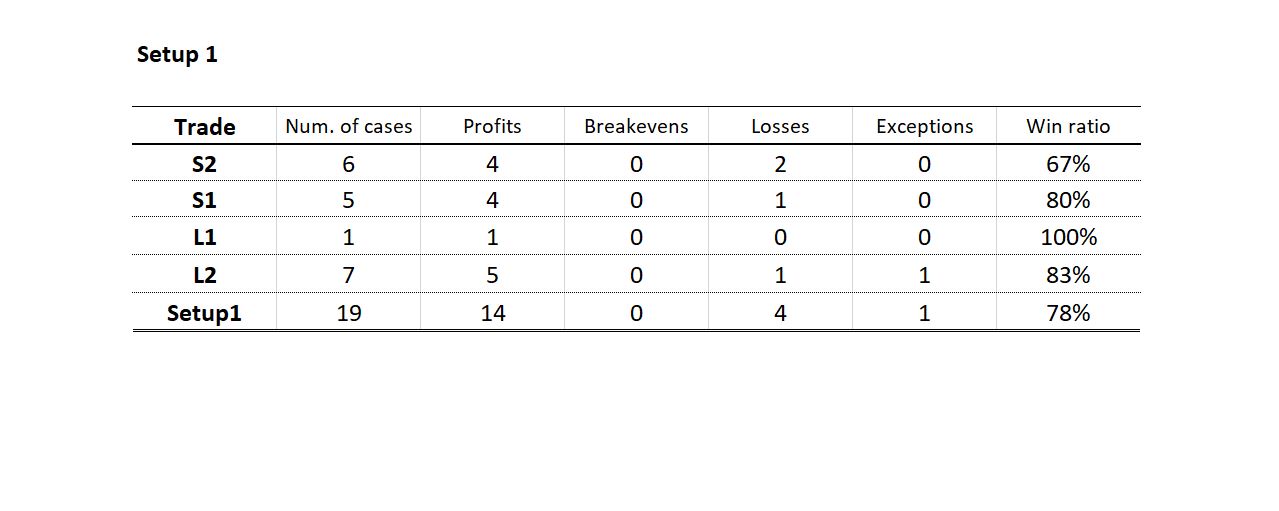Click the "Exceptions" column header

click(x=924, y=127)
